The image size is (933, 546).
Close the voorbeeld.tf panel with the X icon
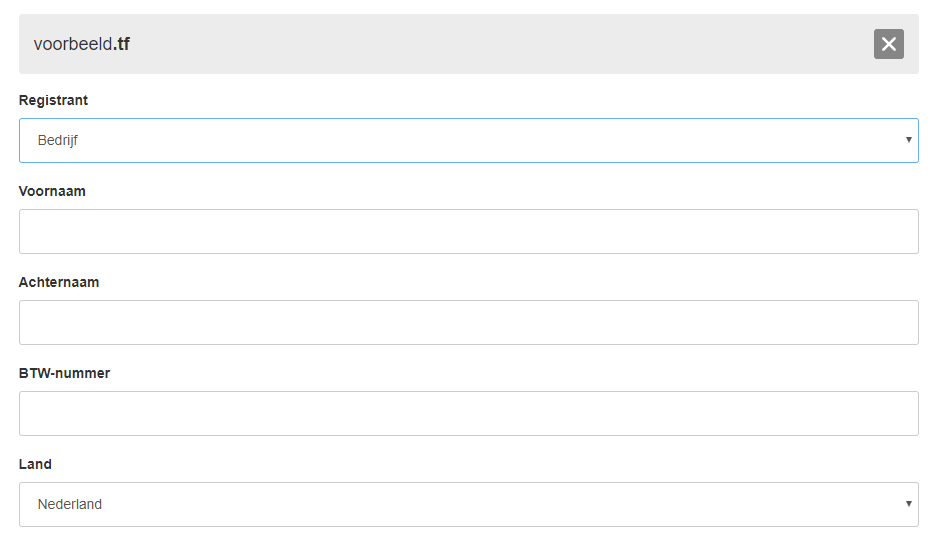point(888,44)
